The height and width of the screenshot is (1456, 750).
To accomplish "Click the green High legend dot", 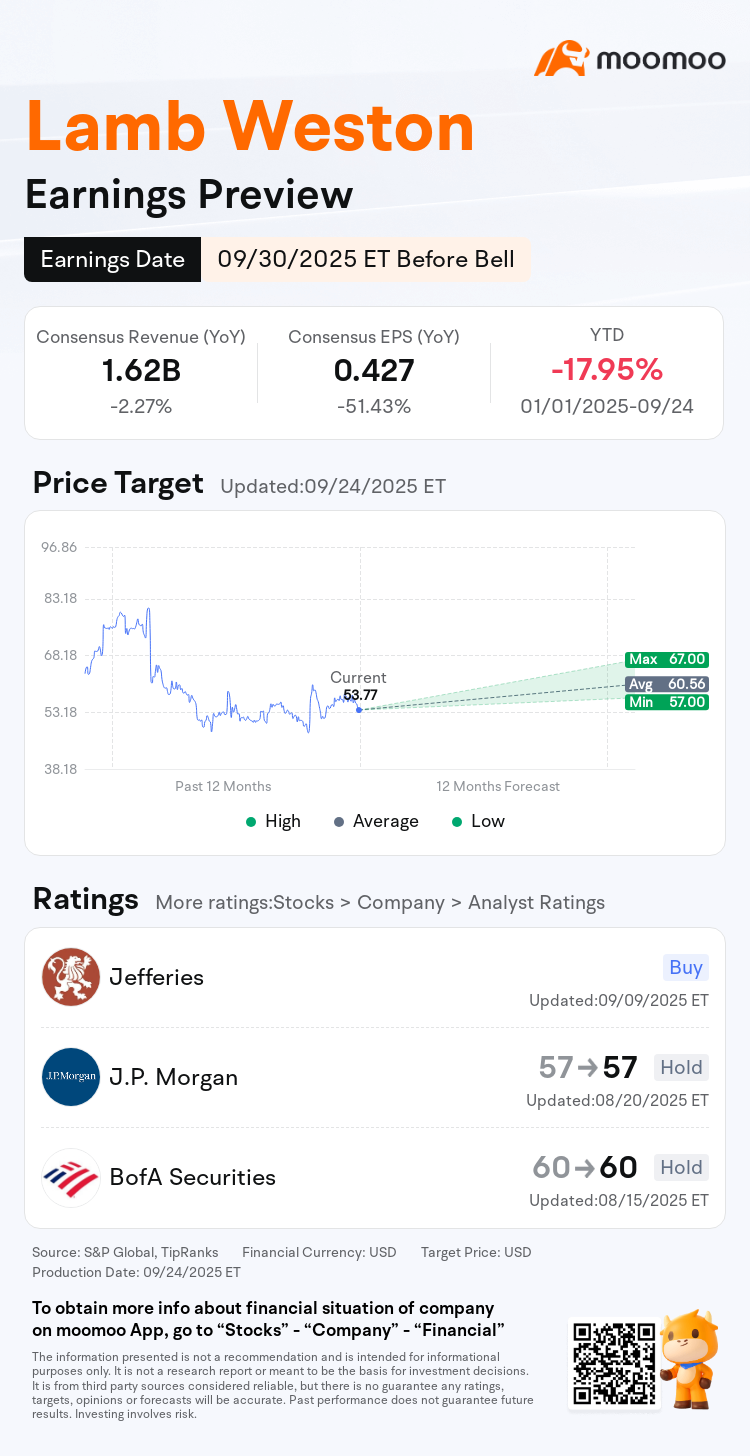I will (x=250, y=821).
